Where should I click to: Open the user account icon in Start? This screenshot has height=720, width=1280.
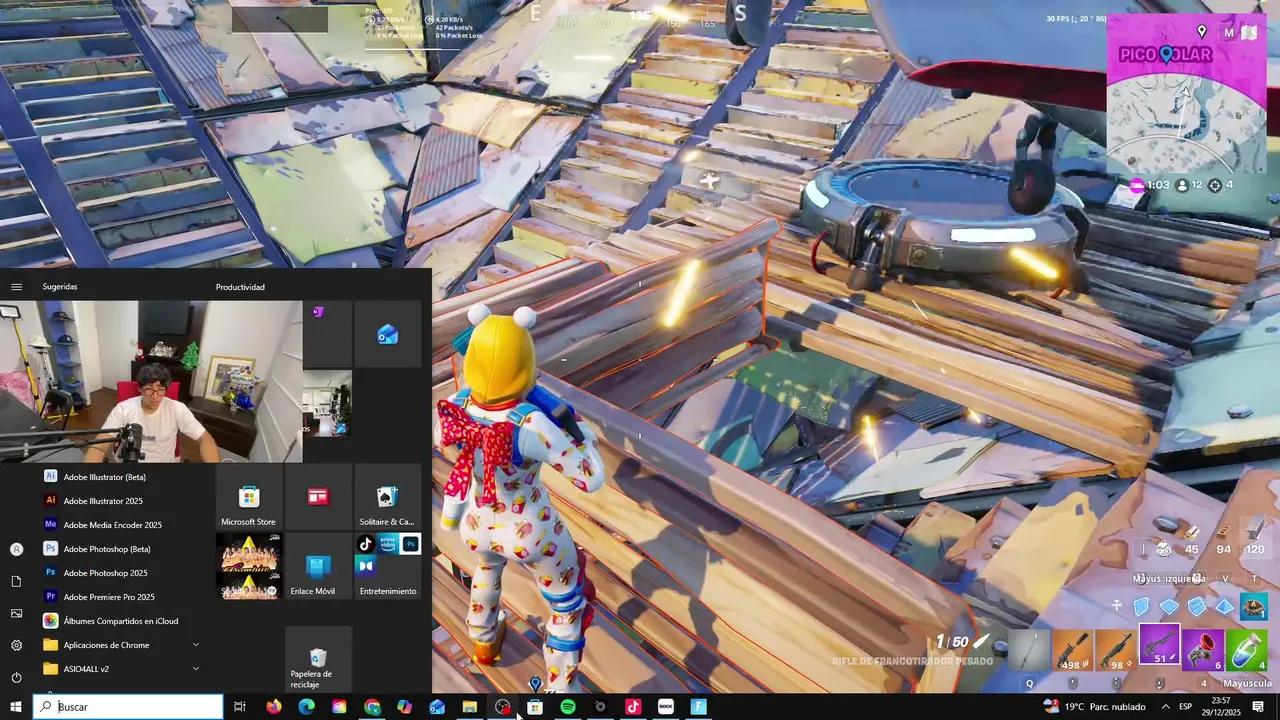click(x=16, y=549)
